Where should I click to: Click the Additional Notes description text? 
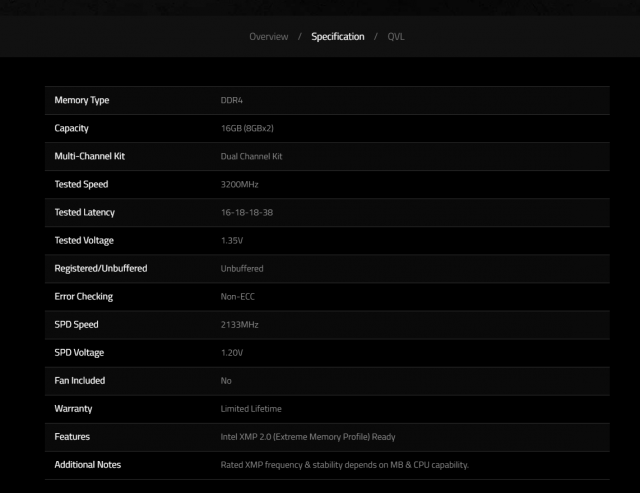(x=344, y=465)
